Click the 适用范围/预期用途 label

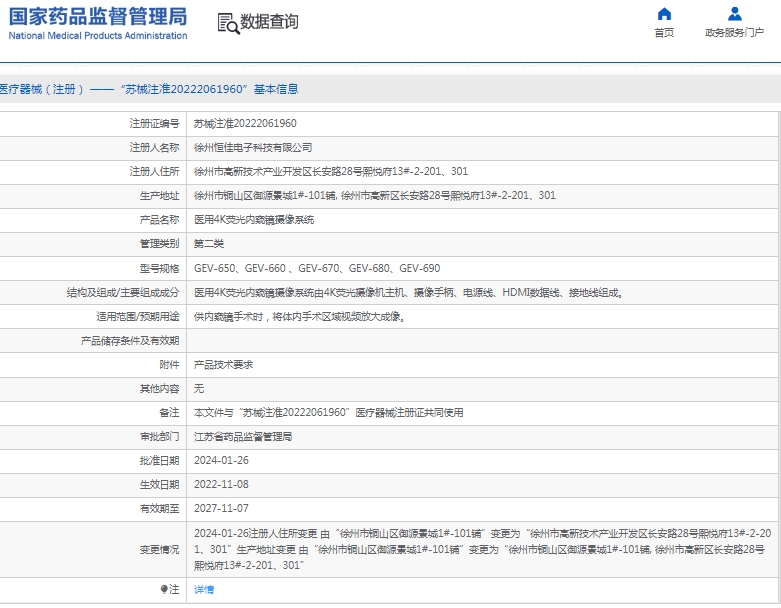tap(137, 316)
